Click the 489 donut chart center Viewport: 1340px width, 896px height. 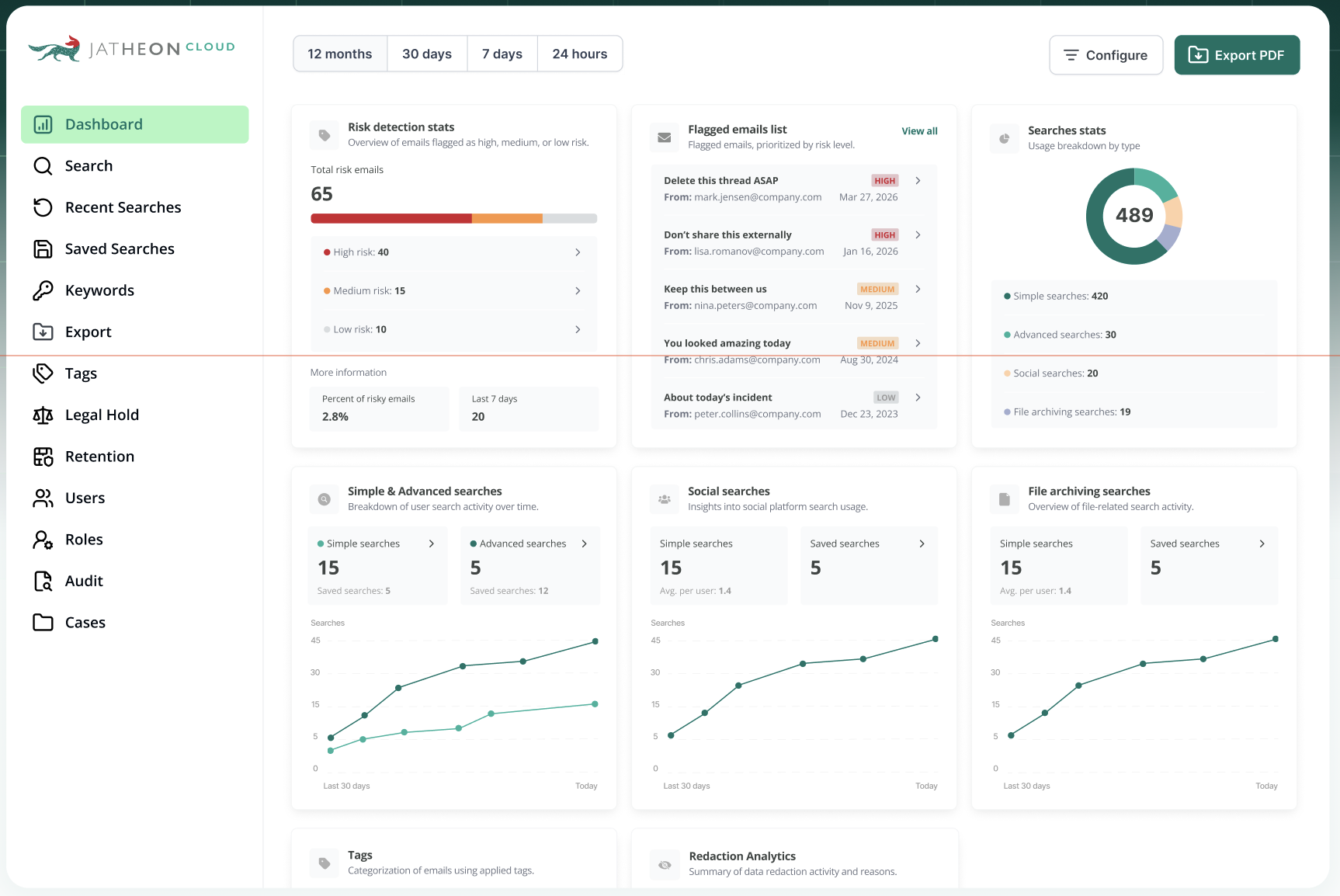coord(1133,216)
